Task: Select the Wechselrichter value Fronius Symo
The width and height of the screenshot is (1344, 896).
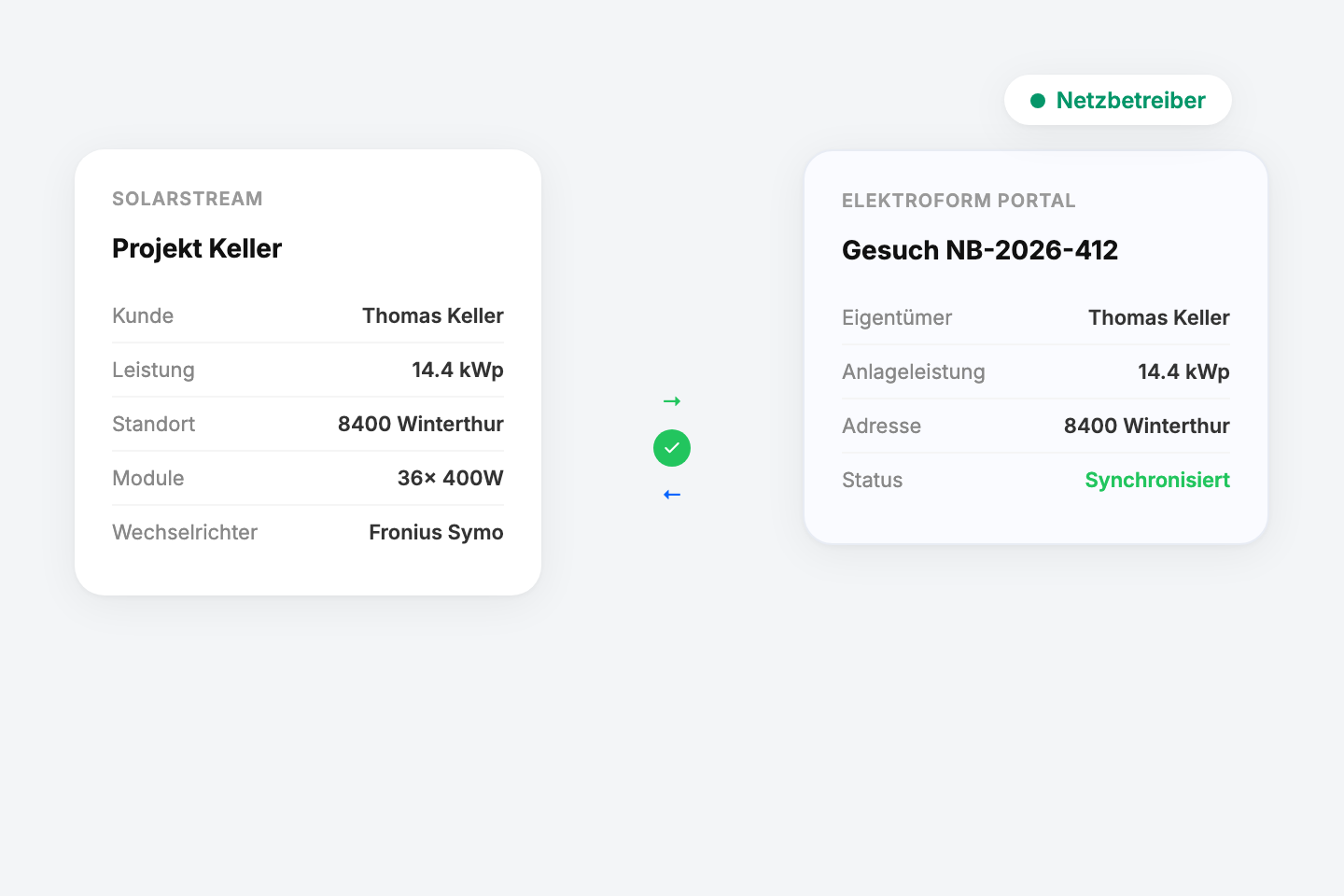Action: pyautogui.click(x=436, y=532)
